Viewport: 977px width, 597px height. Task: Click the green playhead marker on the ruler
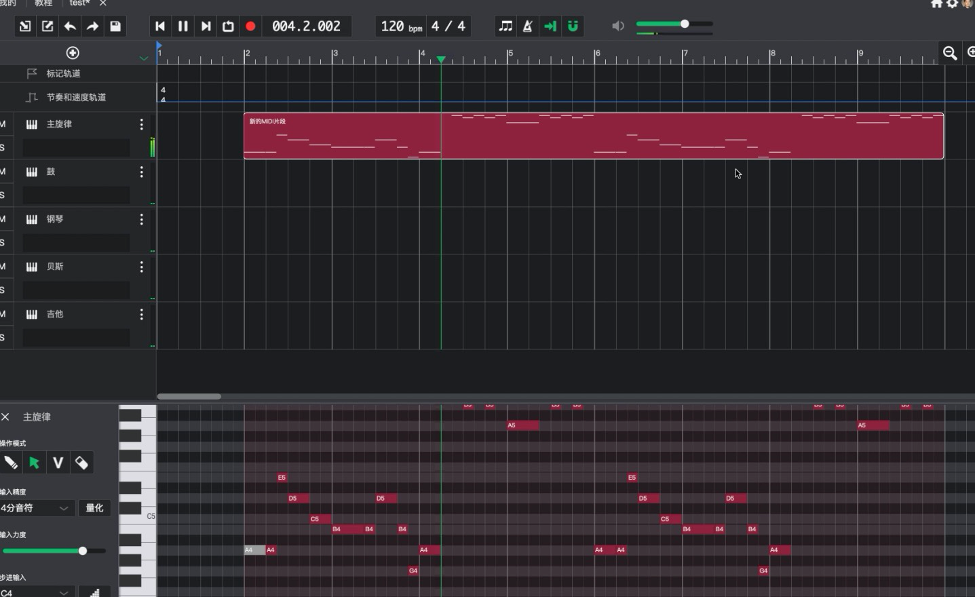pyautogui.click(x=441, y=59)
